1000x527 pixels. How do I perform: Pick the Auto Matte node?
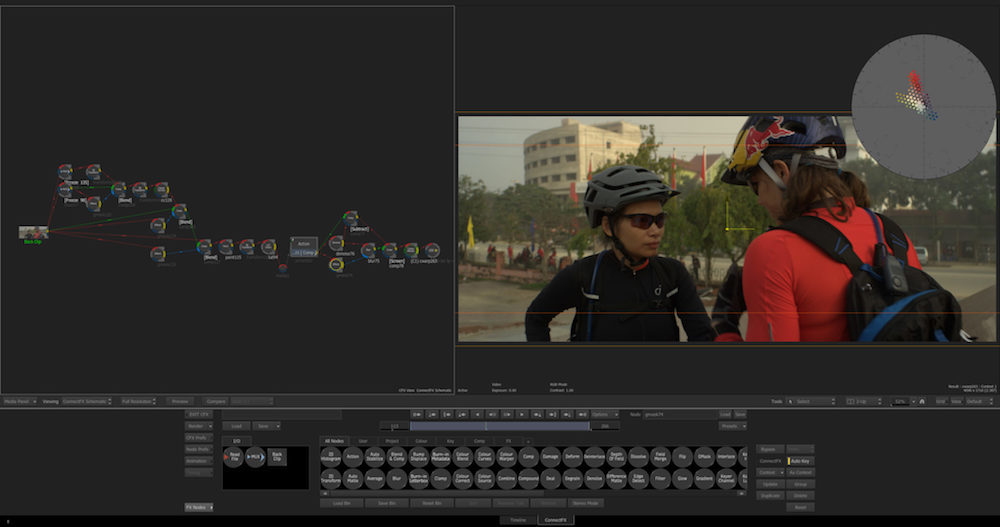[353, 478]
